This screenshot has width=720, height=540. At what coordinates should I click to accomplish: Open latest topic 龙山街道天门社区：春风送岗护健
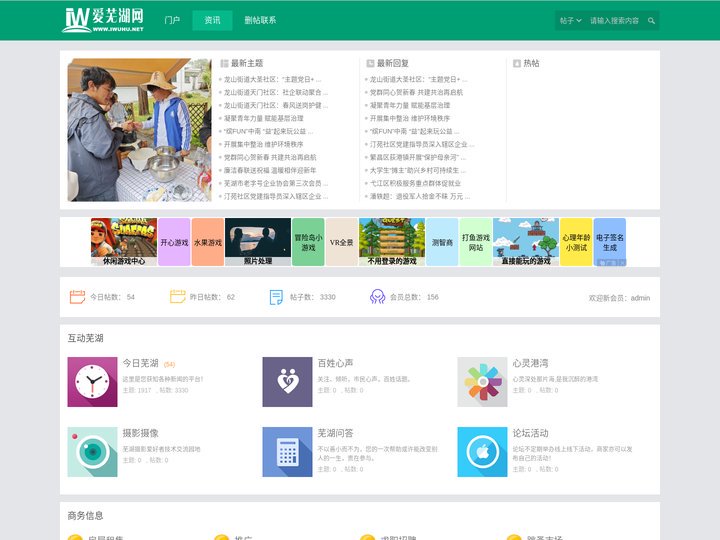point(276,105)
